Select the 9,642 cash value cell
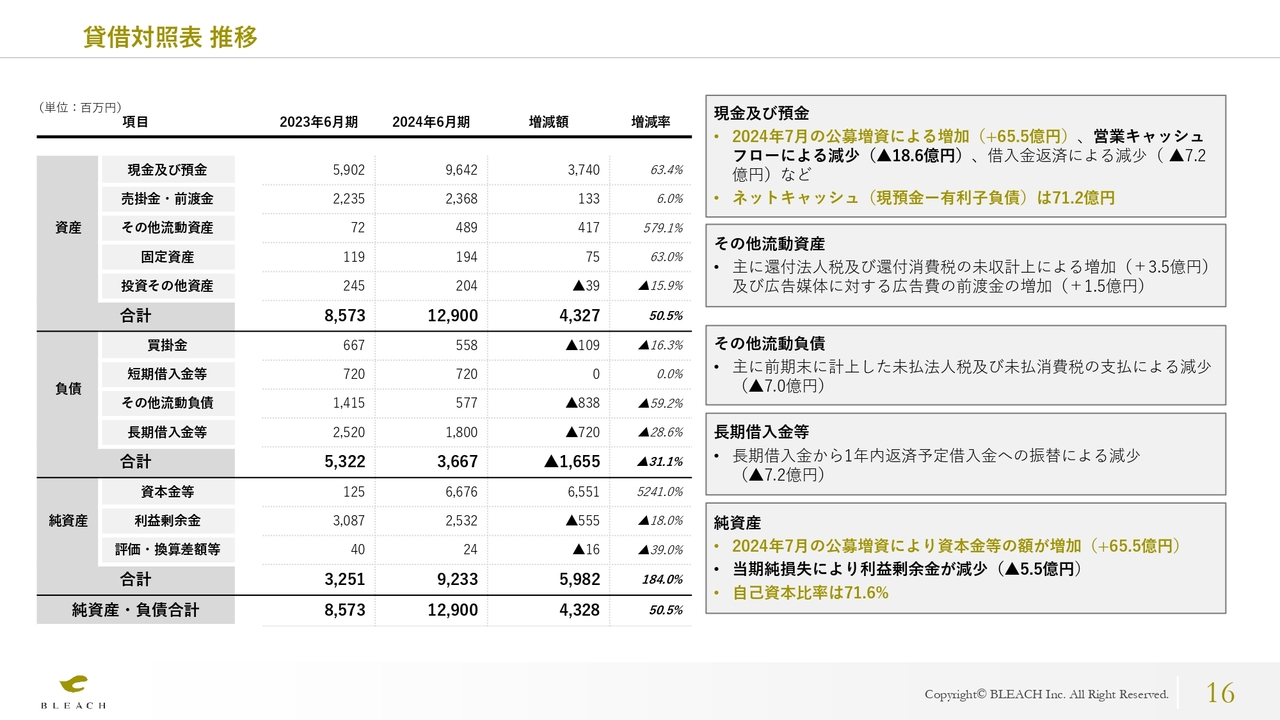 click(461, 170)
